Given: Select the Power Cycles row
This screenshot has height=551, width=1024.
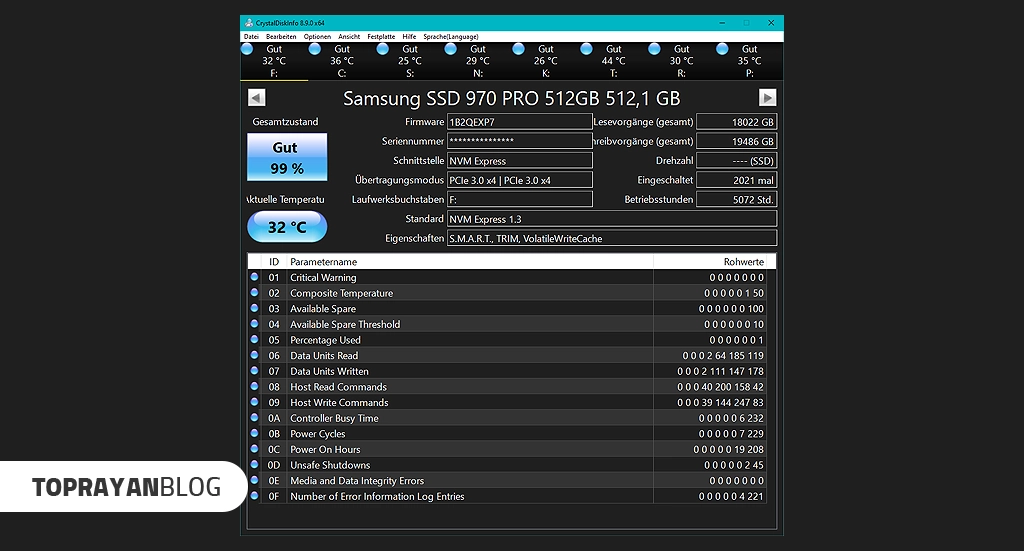Looking at the screenshot, I should click(x=506, y=434).
